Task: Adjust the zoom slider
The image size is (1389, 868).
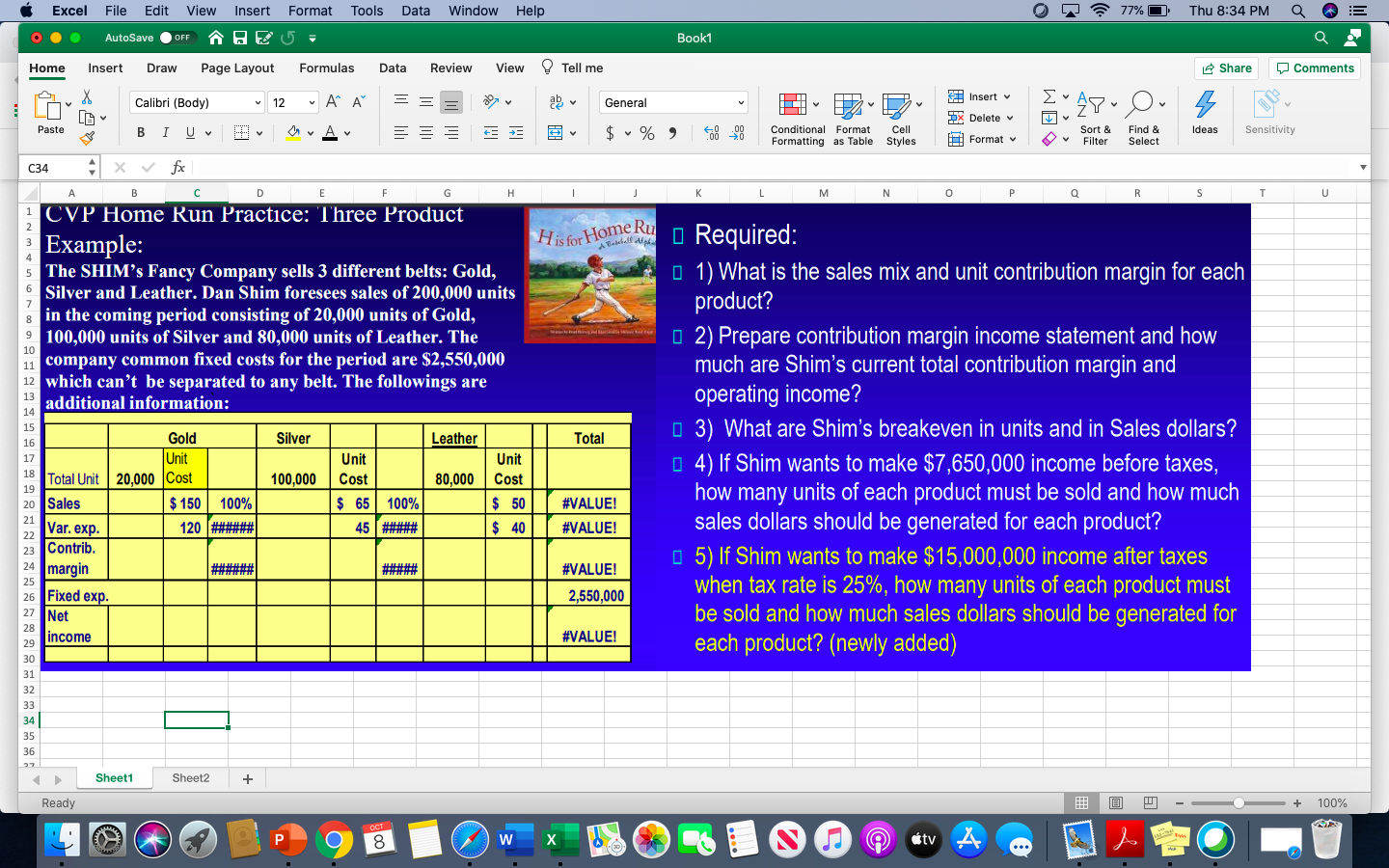Action: click(1239, 802)
